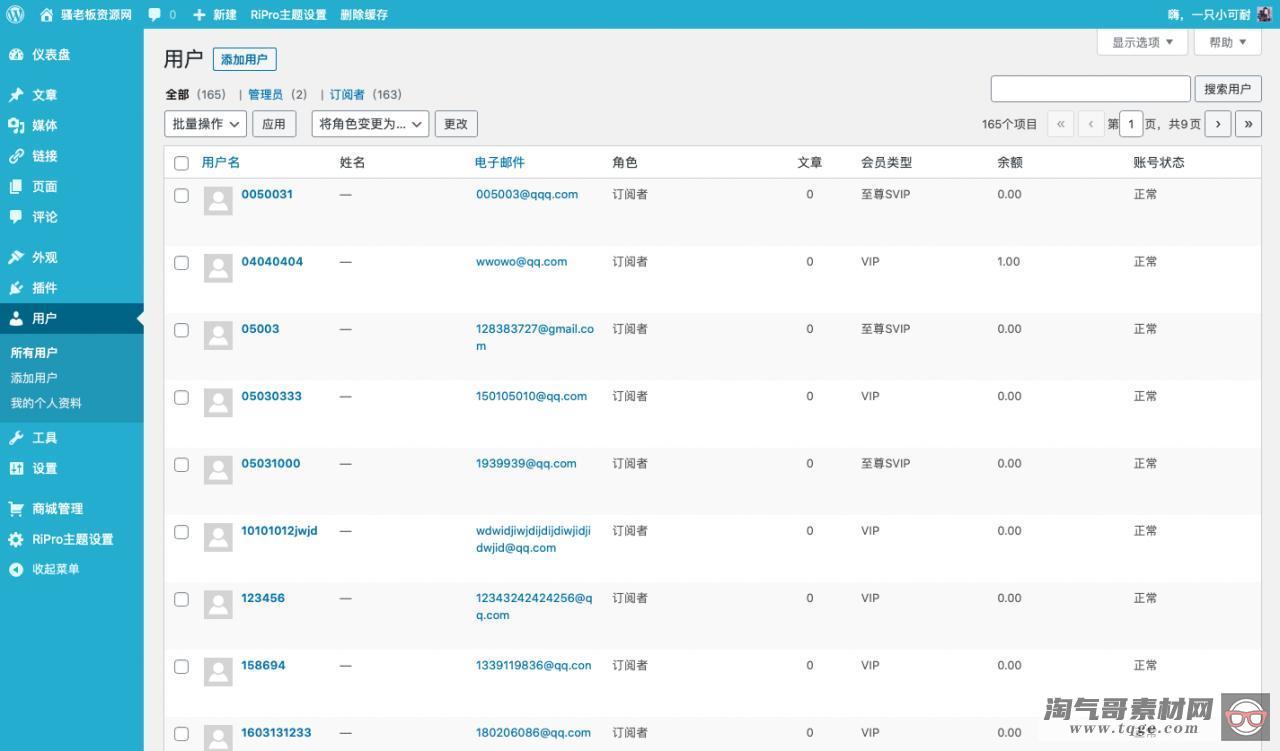This screenshot has height=751, width=1280.
Task: Click the RiPro theme gear icon
Action: [16, 539]
